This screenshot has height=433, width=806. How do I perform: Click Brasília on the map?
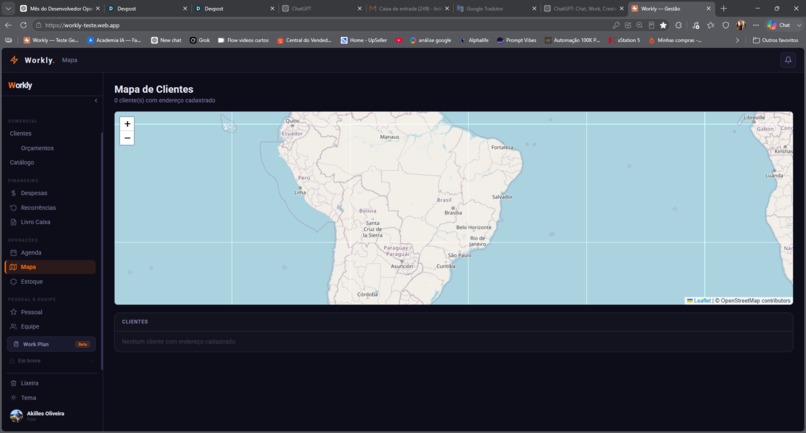pyautogui.click(x=453, y=211)
